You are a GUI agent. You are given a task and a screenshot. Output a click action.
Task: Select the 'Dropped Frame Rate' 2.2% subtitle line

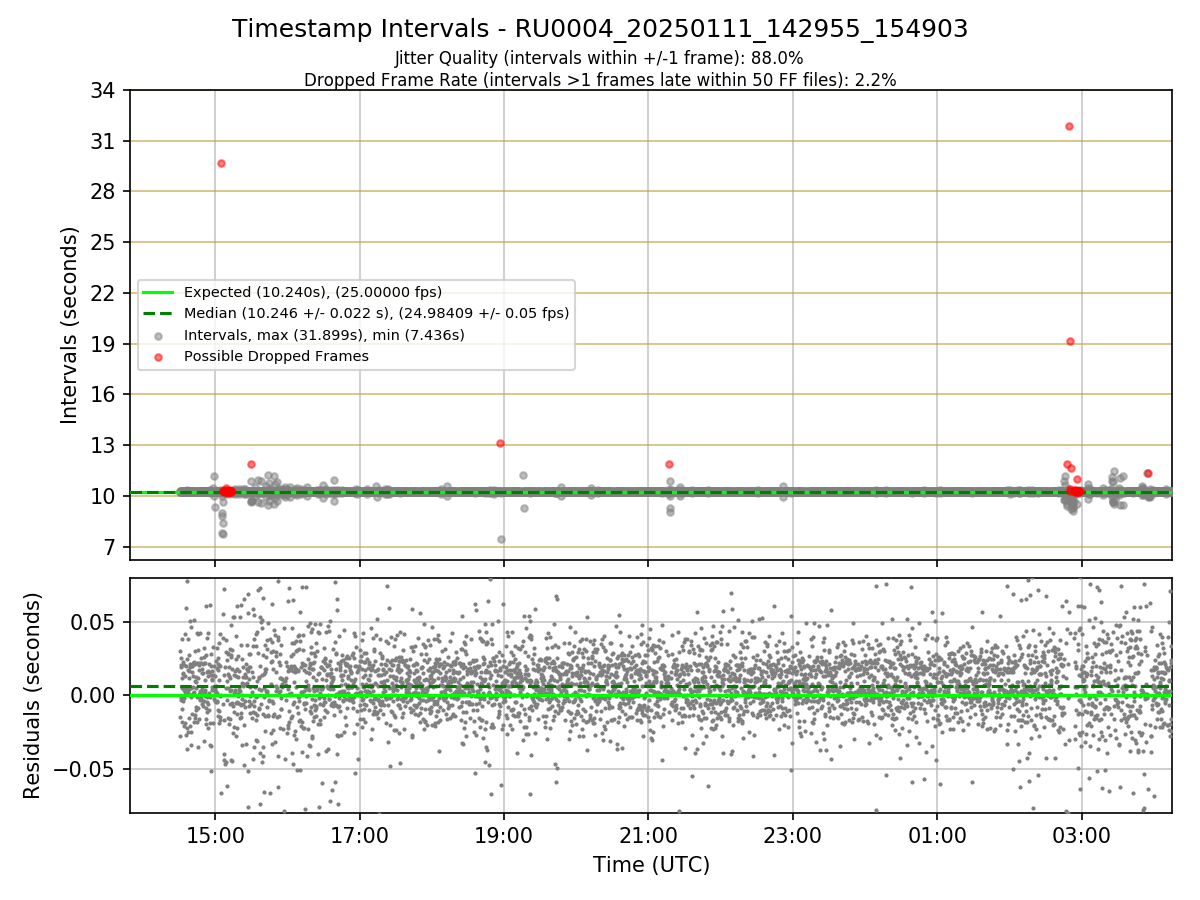tap(600, 80)
